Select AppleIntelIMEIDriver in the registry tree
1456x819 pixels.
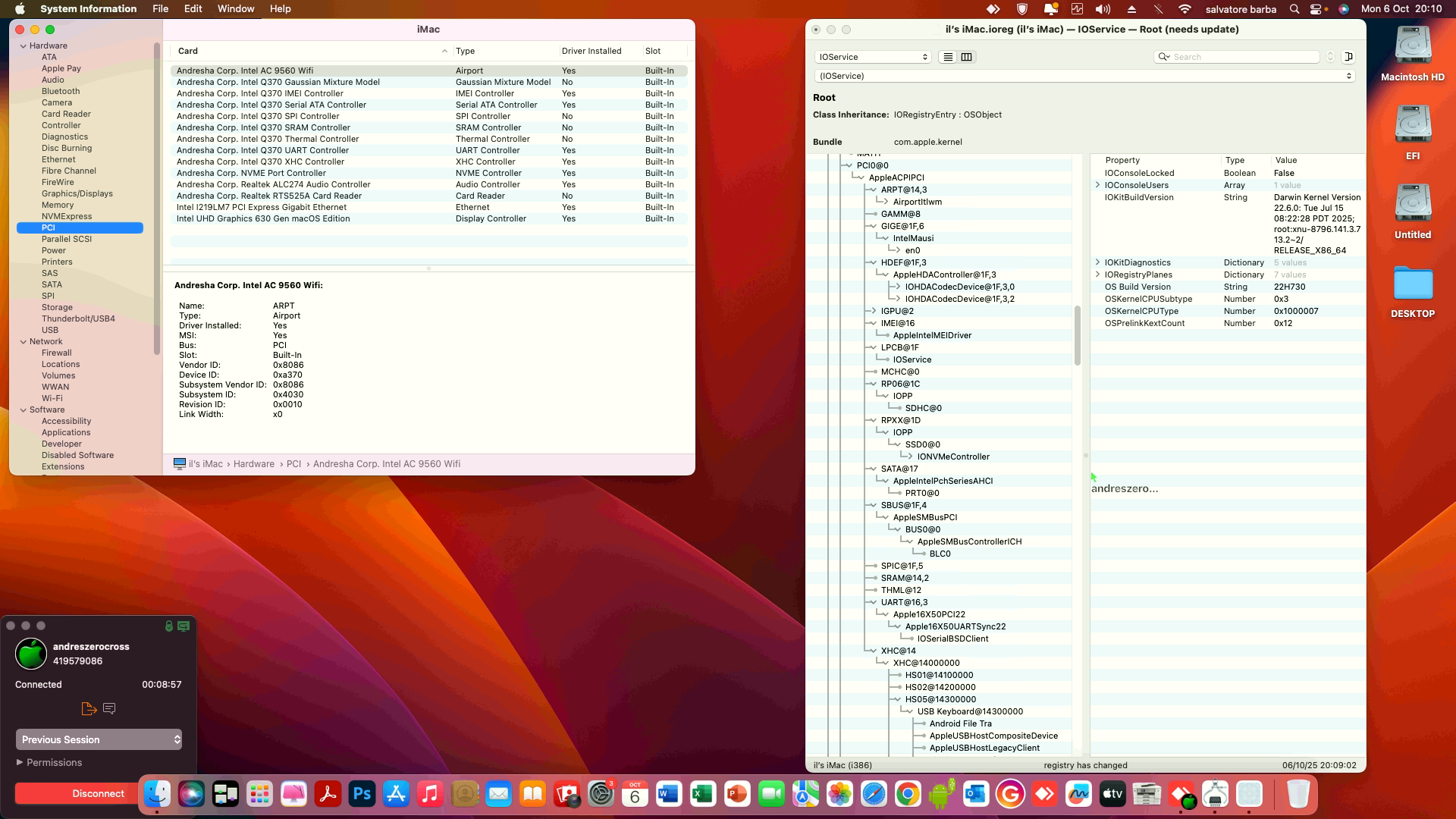click(x=932, y=335)
